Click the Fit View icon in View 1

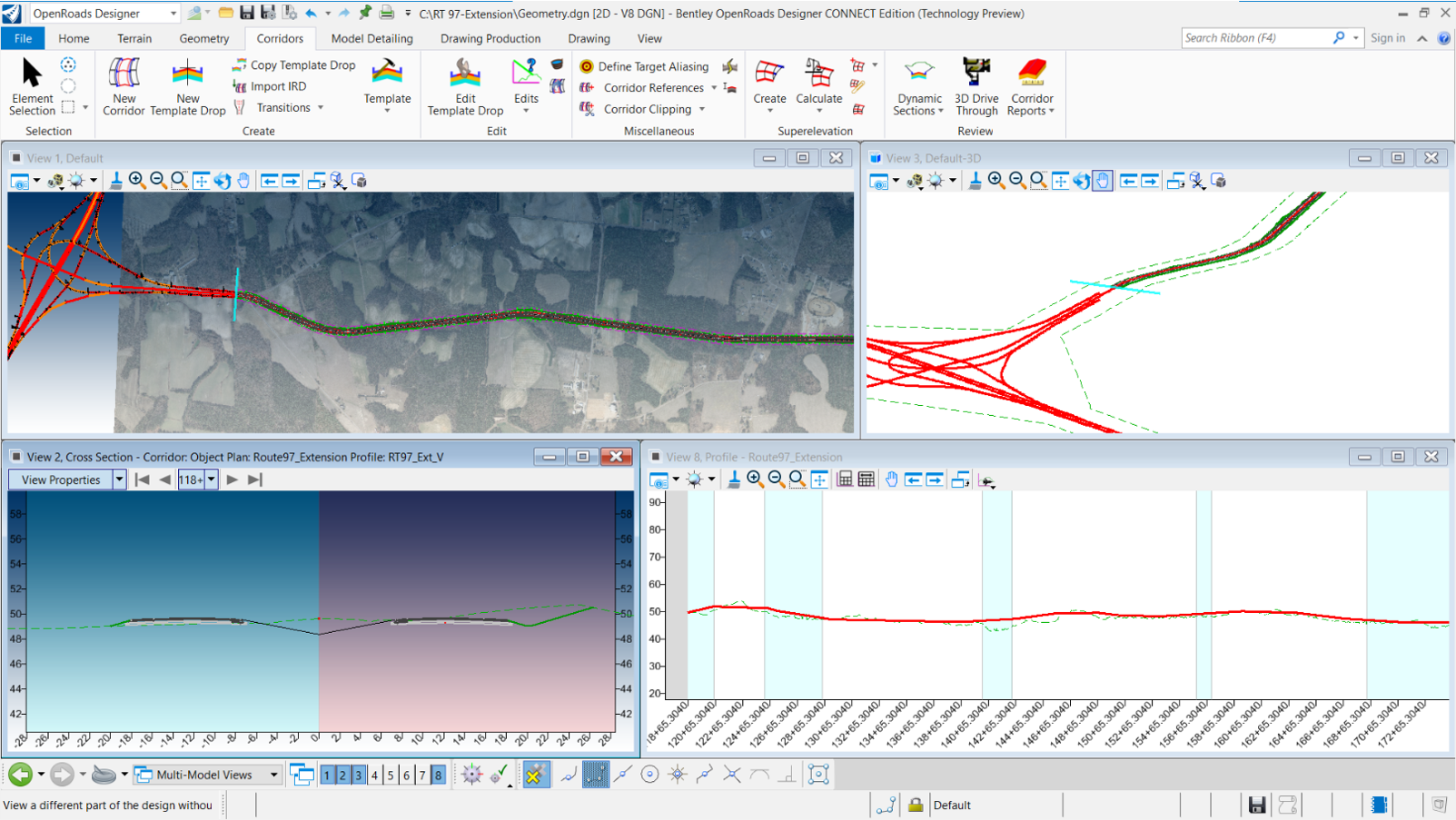tap(201, 180)
